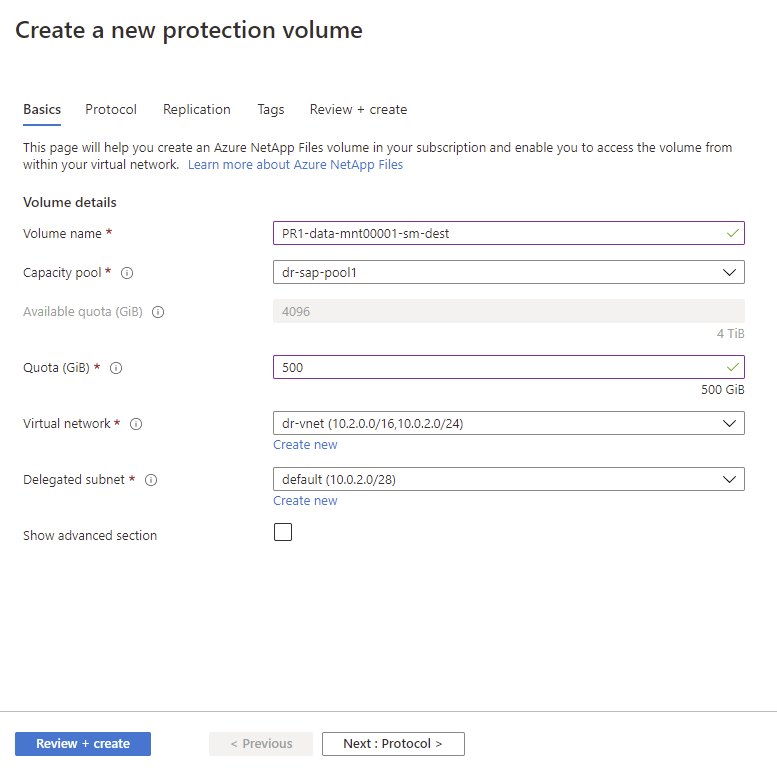Image resolution: width=777 pixels, height=774 pixels.
Task: Select the Basics tab
Action: pyautogui.click(x=42, y=110)
